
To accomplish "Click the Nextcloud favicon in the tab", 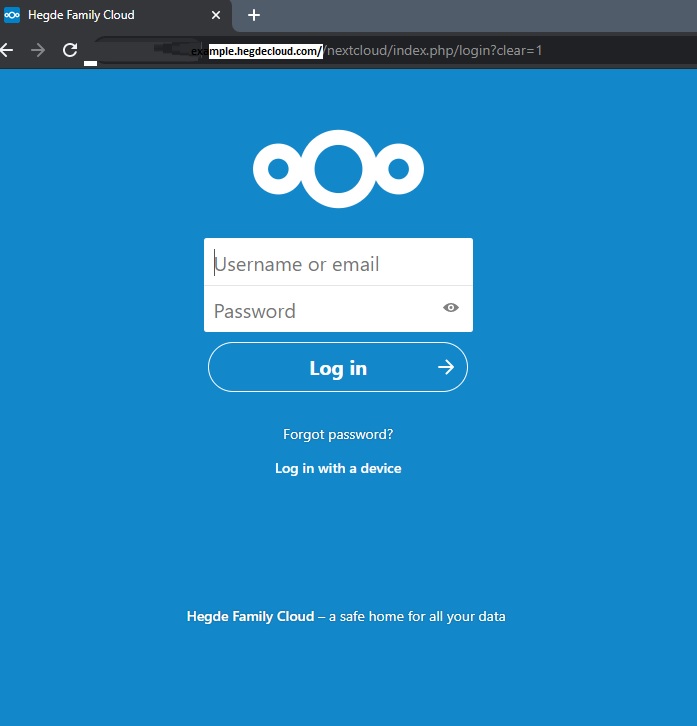I will tap(12, 15).
